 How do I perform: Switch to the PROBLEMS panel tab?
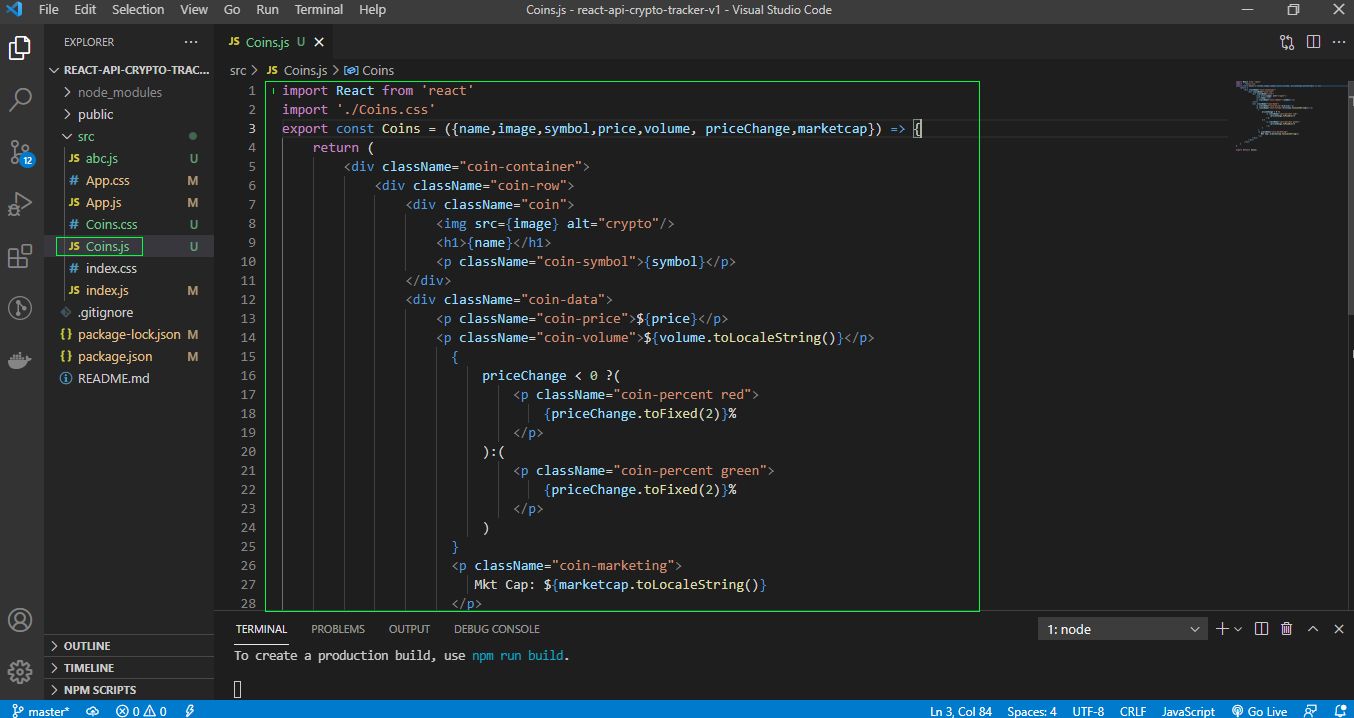[x=338, y=629]
